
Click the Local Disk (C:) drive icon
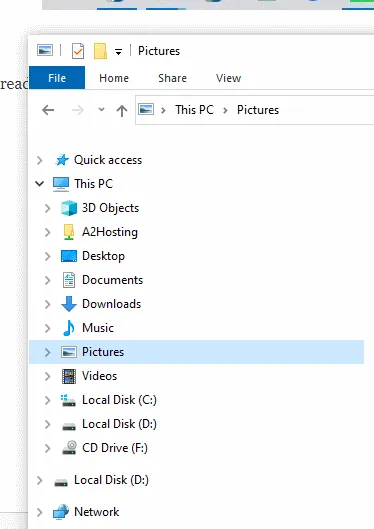pyautogui.click(x=68, y=400)
